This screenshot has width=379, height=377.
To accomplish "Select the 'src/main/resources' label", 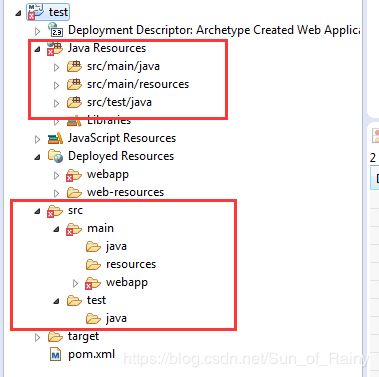I will pyautogui.click(x=138, y=84).
